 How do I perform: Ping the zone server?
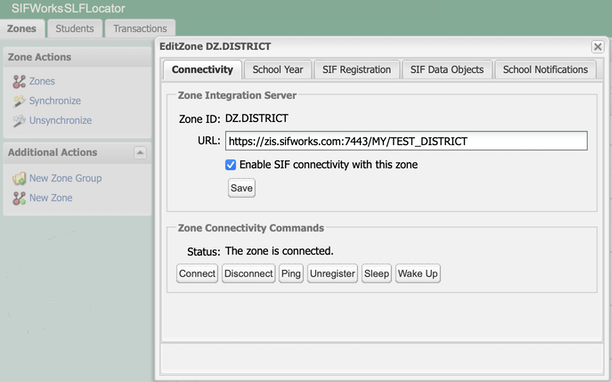click(291, 274)
